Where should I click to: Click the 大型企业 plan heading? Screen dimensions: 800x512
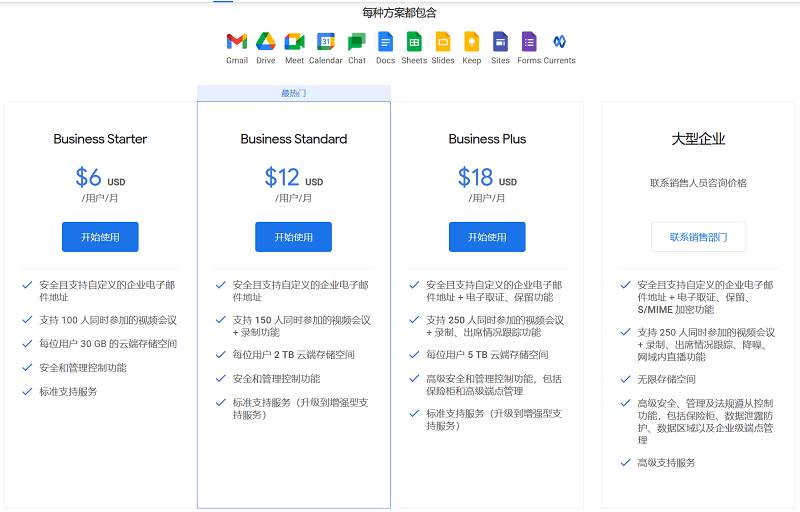pyautogui.click(x=698, y=139)
